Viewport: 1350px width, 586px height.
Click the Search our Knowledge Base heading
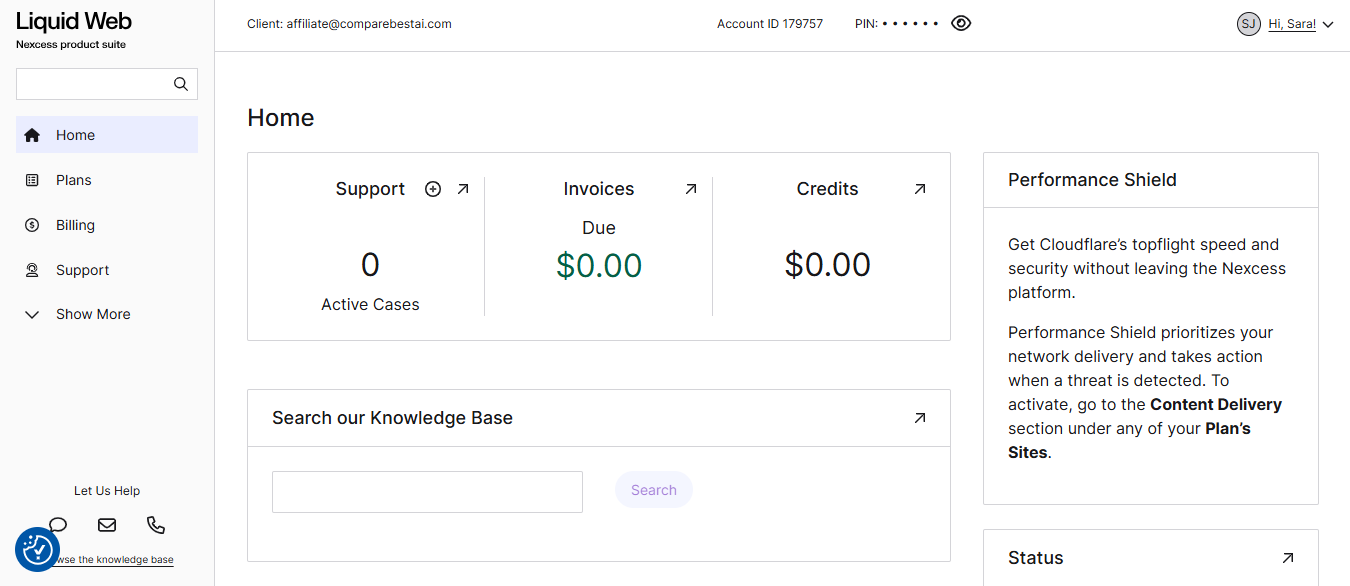pos(392,418)
